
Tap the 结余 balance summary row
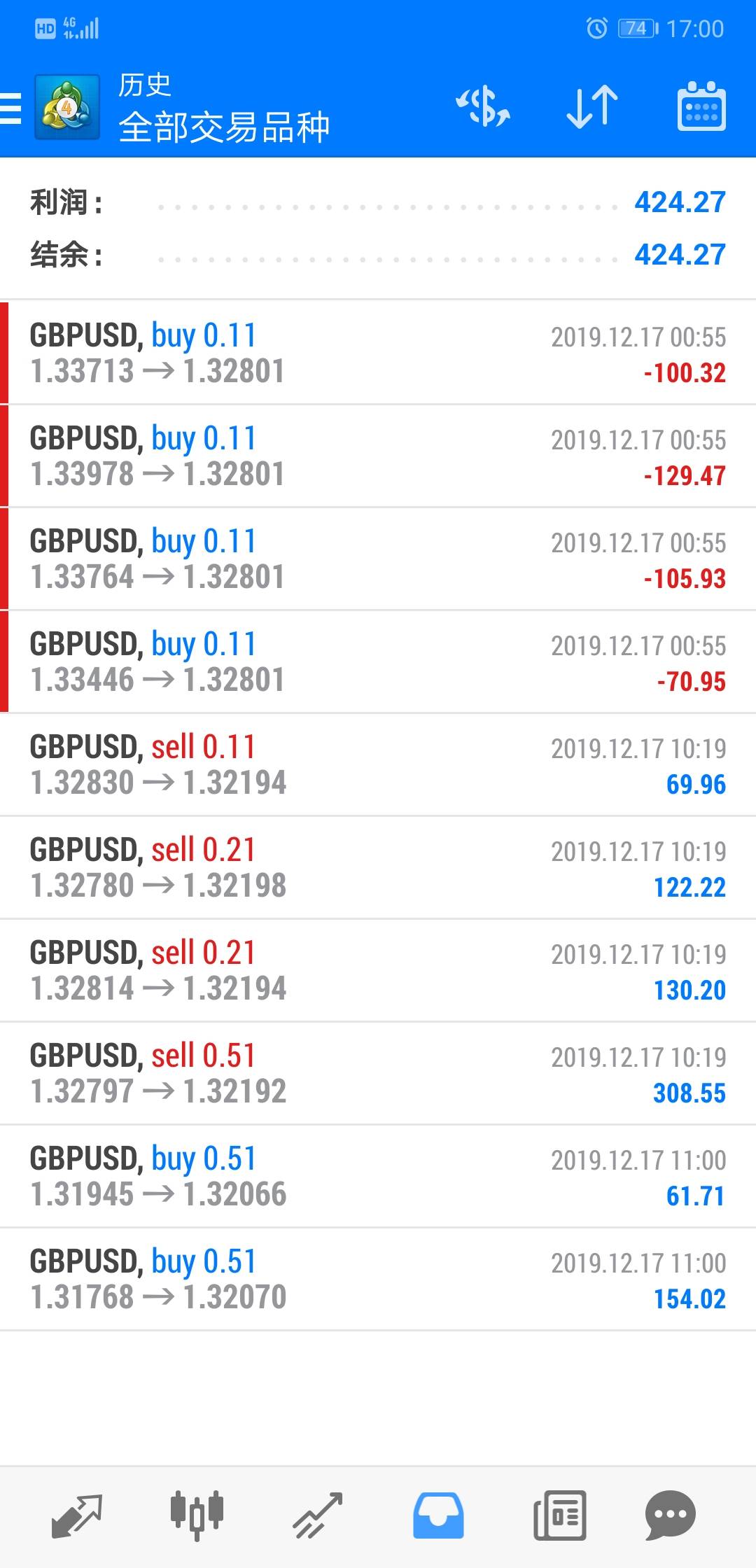378,255
